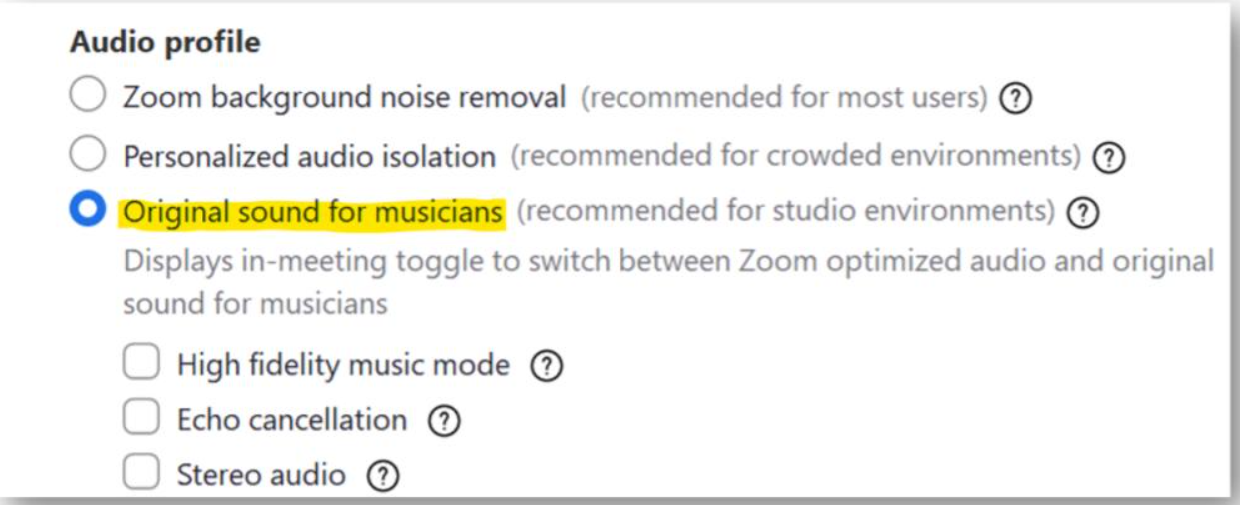Check the Stereo audio box
1240x505 pixels.
coord(141,474)
